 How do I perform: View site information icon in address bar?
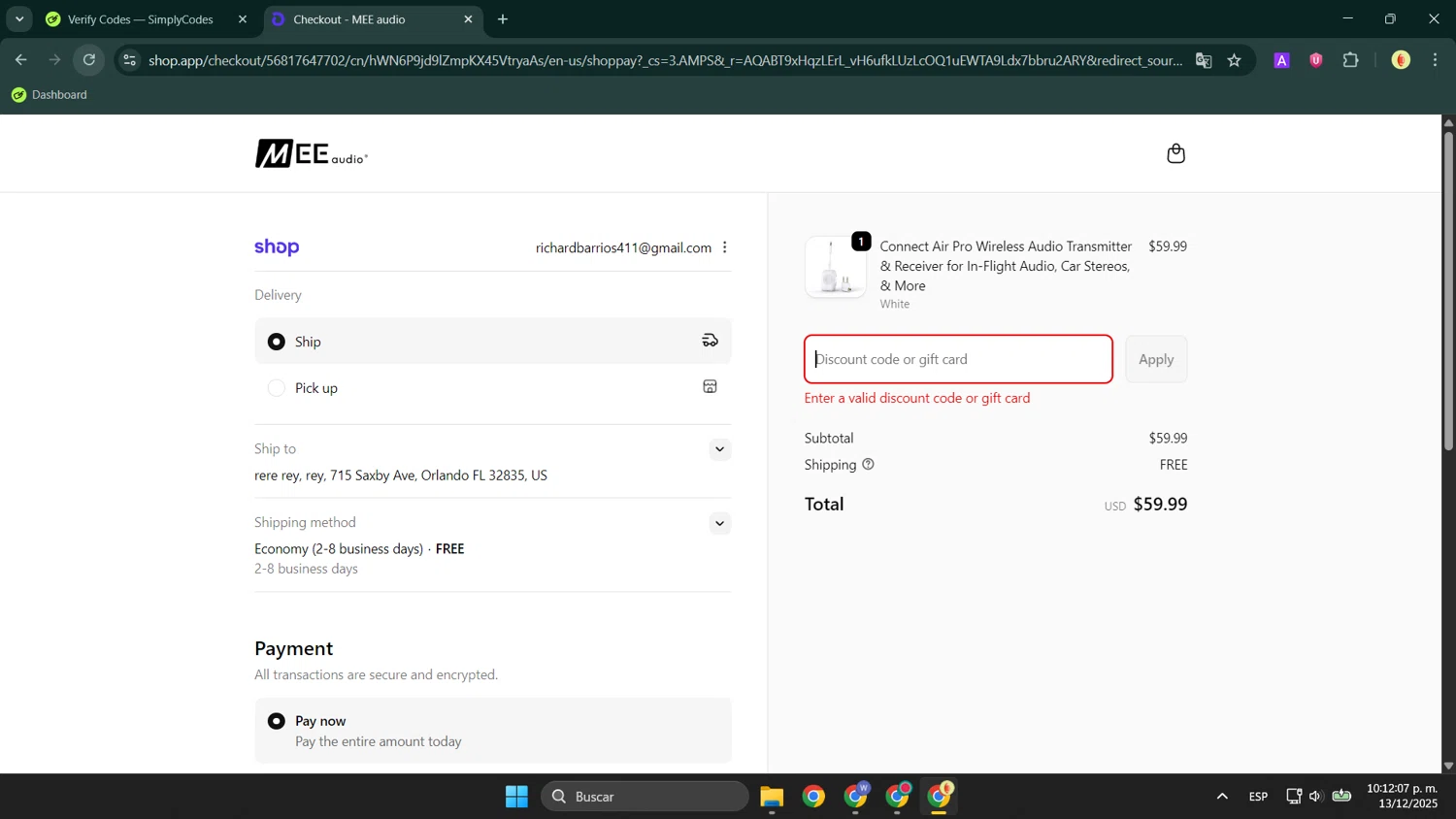pyautogui.click(x=129, y=60)
